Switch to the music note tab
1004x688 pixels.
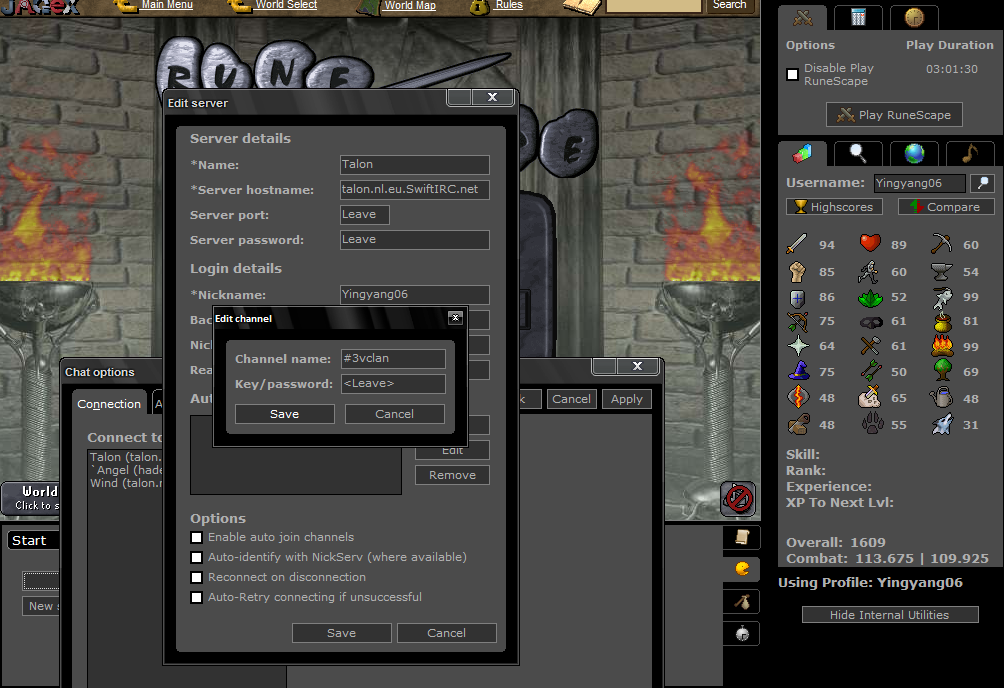point(970,154)
